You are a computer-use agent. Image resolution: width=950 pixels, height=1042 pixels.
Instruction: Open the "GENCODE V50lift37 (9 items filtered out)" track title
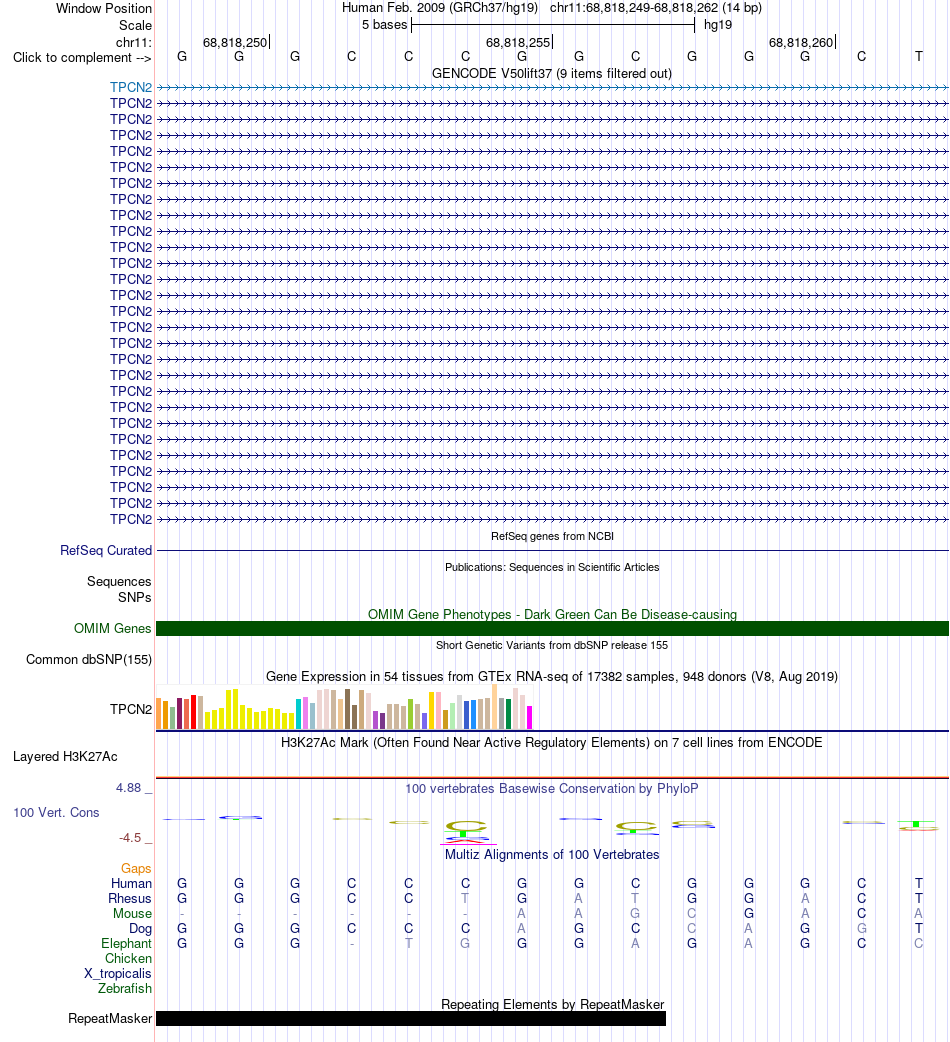click(551, 73)
